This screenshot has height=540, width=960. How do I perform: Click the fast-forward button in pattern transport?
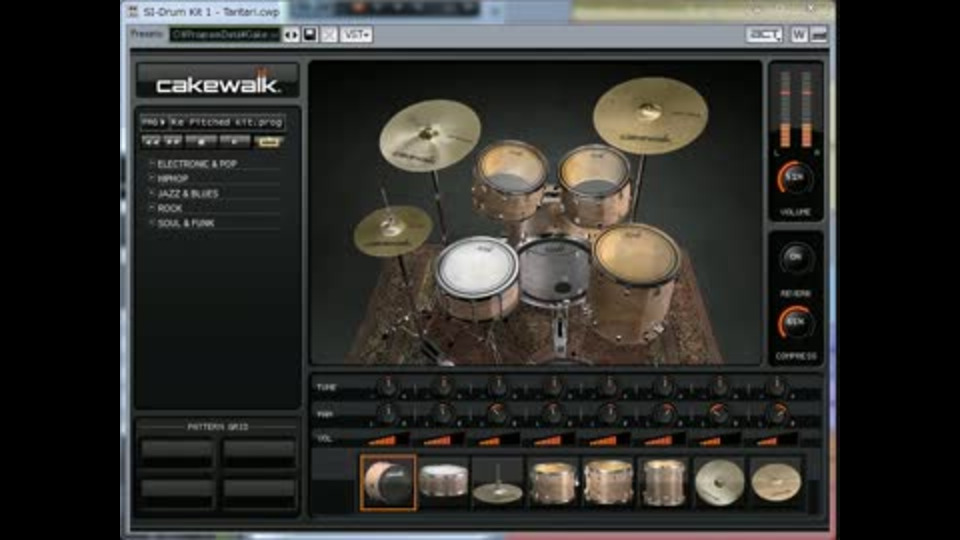[173, 141]
